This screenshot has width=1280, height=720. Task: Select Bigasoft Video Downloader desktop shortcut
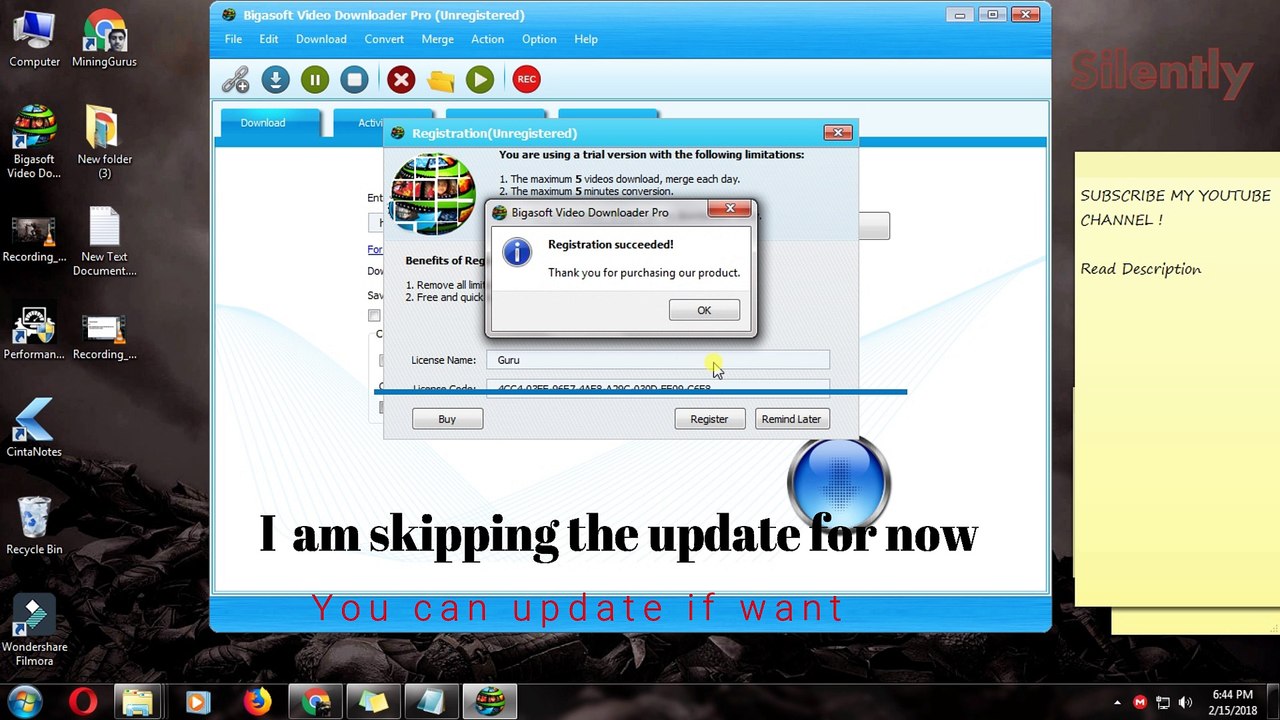tap(34, 142)
